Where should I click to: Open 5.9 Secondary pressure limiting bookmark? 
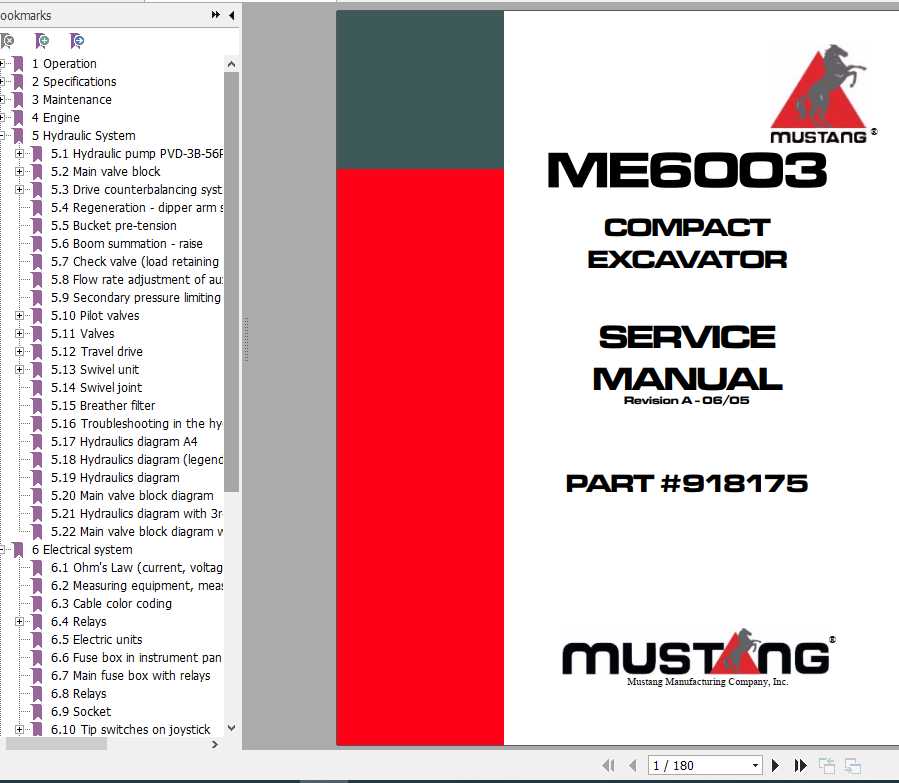coord(136,297)
